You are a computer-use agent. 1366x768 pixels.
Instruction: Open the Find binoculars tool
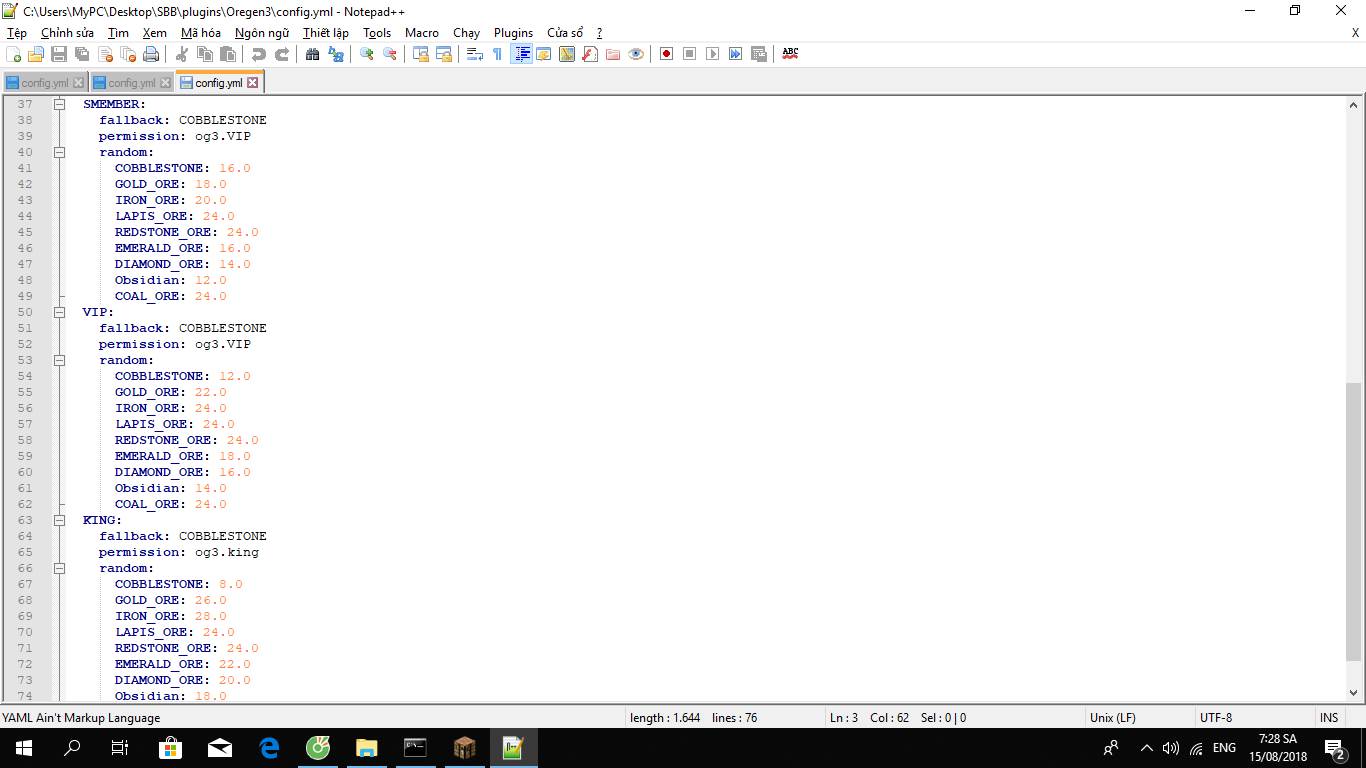[x=312, y=54]
